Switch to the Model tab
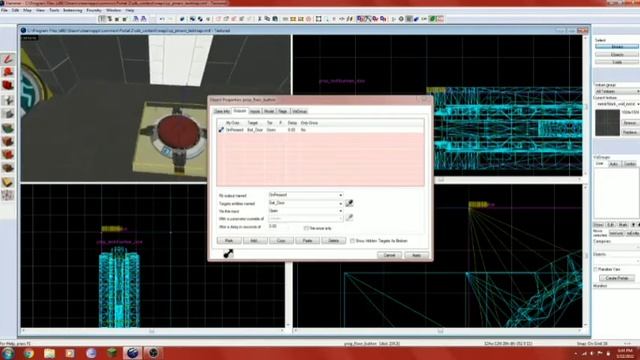This screenshot has height=360, width=640. (269, 111)
